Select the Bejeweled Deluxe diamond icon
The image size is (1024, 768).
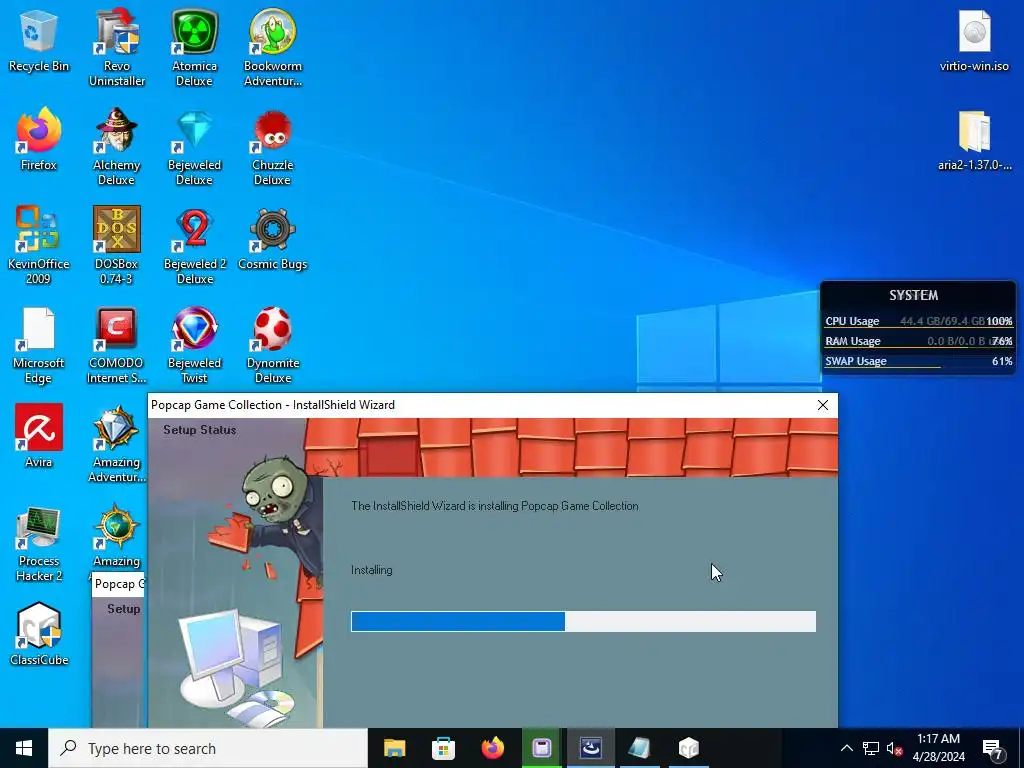point(195,147)
